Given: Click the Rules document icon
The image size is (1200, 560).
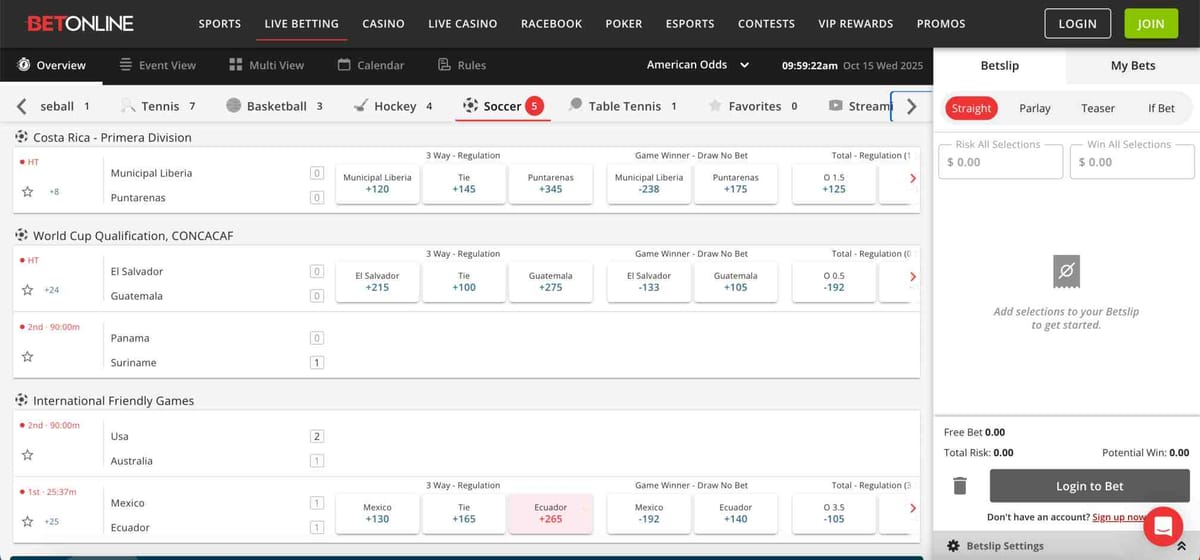Looking at the screenshot, I should coord(445,65).
